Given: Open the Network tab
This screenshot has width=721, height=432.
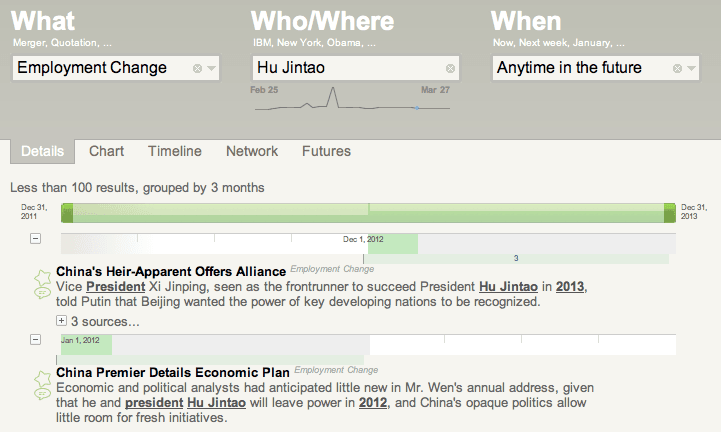Looking at the screenshot, I should point(252,151).
